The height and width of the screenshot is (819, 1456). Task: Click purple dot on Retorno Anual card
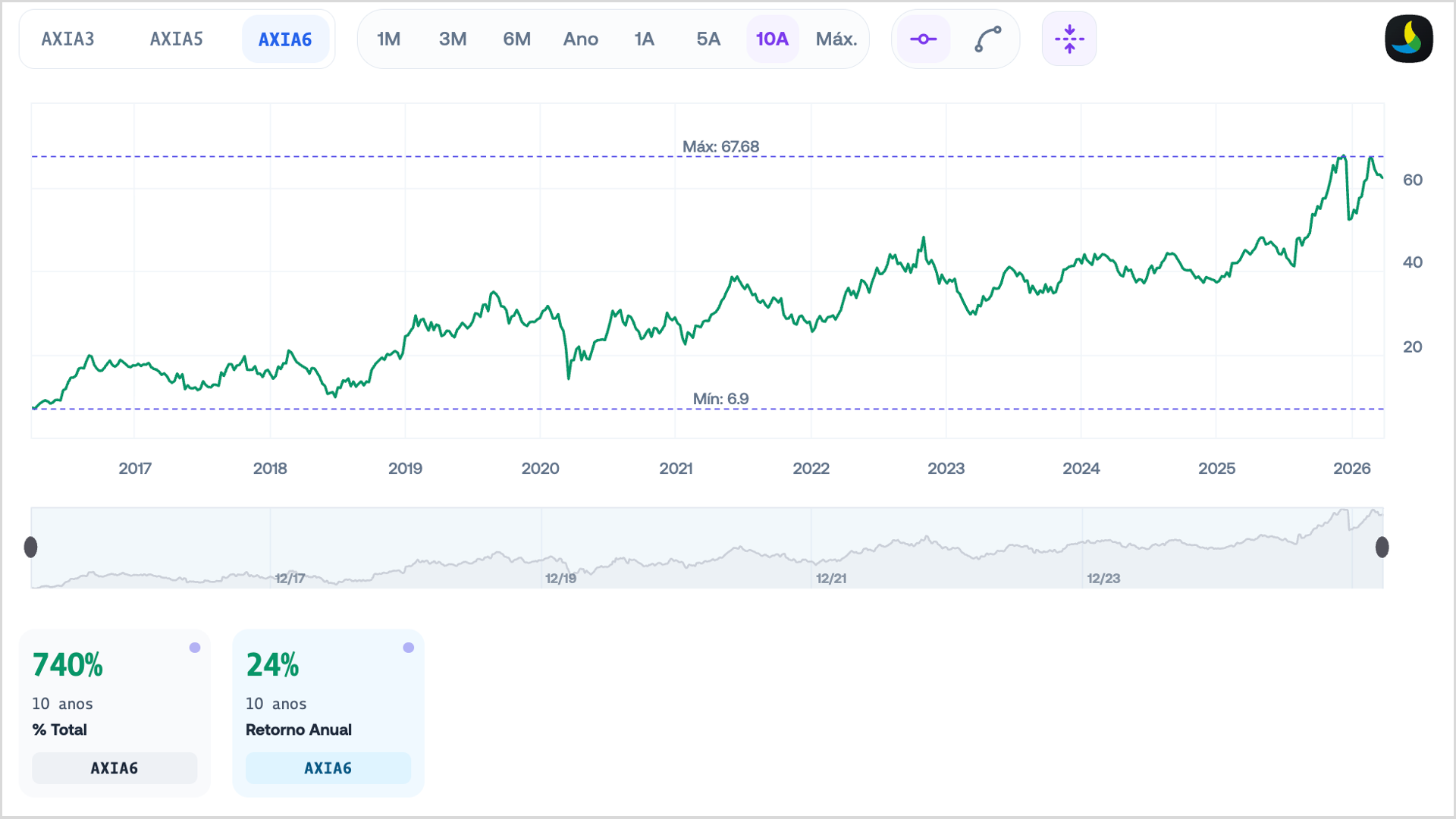[x=409, y=648]
